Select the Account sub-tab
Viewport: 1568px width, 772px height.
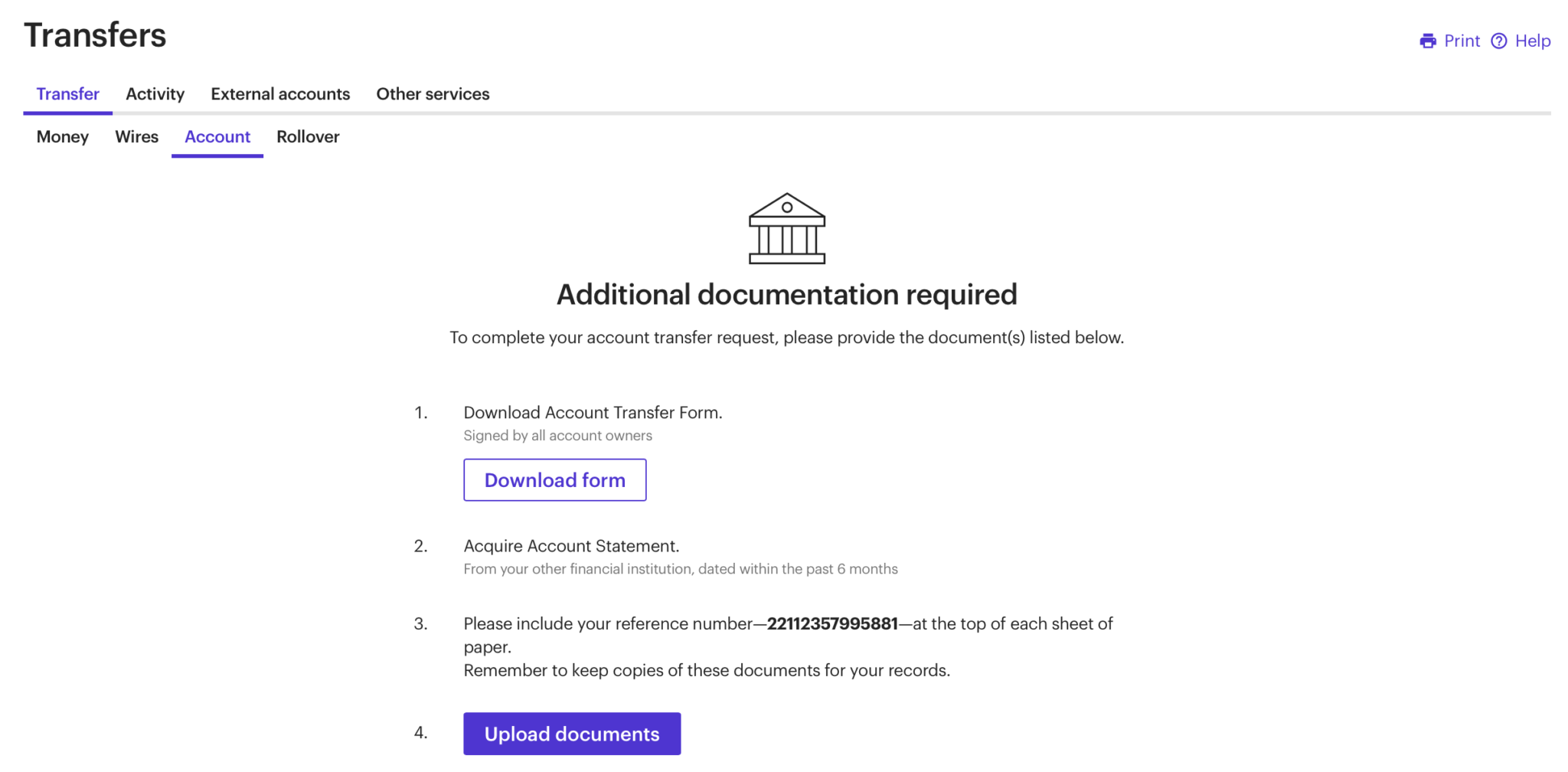[217, 137]
